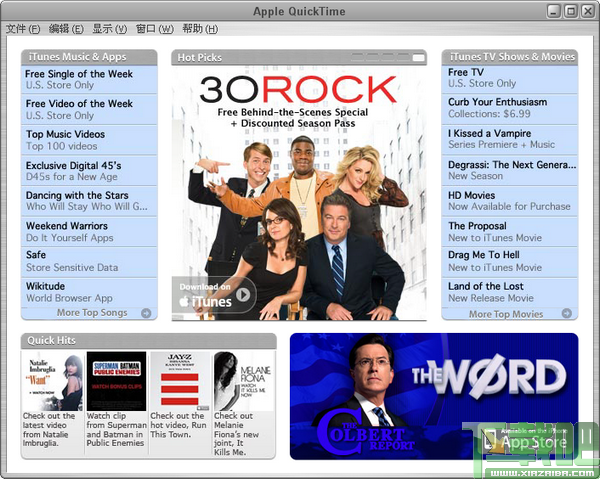Open Drag Me To Hell entry

pos(510,262)
